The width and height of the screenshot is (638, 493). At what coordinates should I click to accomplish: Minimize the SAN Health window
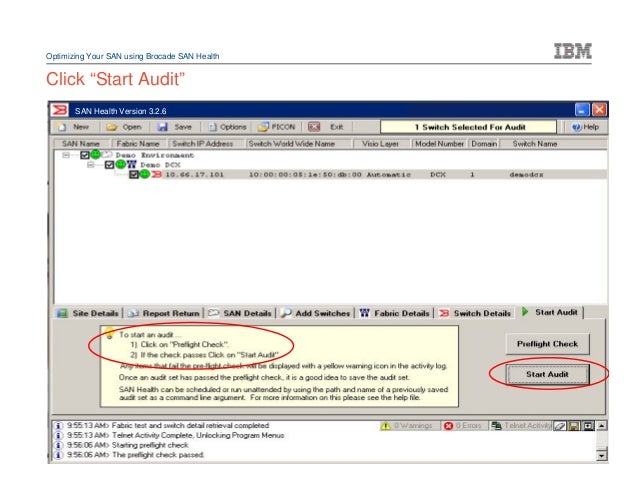pos(582,110)
